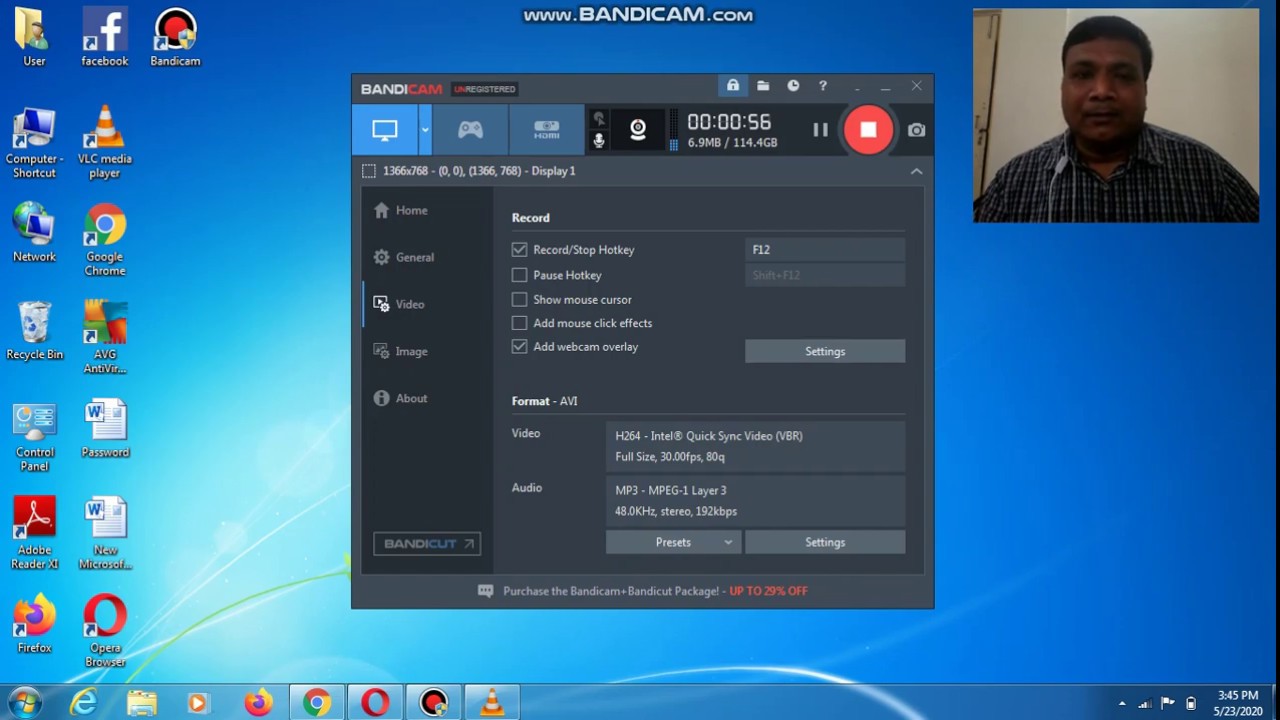The image size is (1280, 720).
Task: Toggle microphone recording icon
Action: [x=599, y=141]
